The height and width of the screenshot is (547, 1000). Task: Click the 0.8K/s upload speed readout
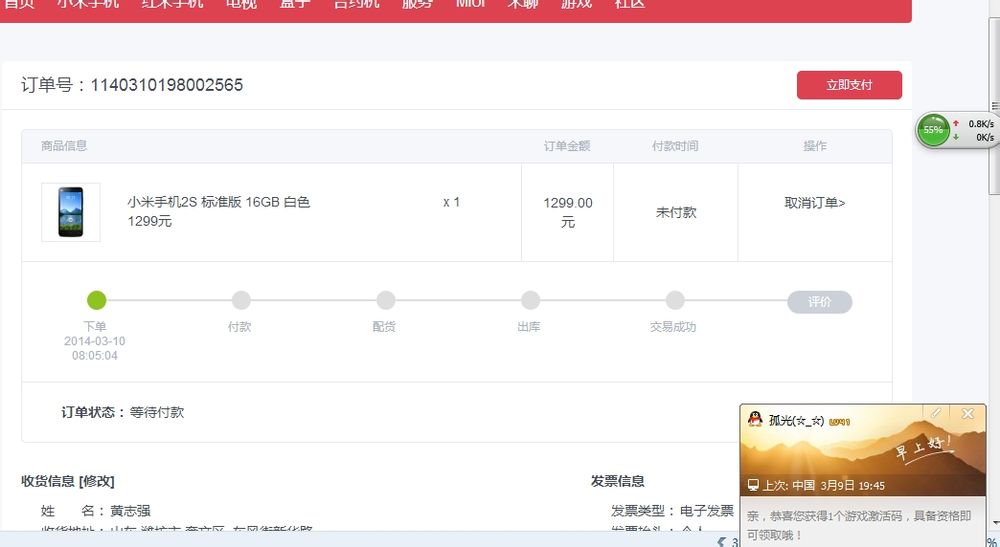(982, 124)
